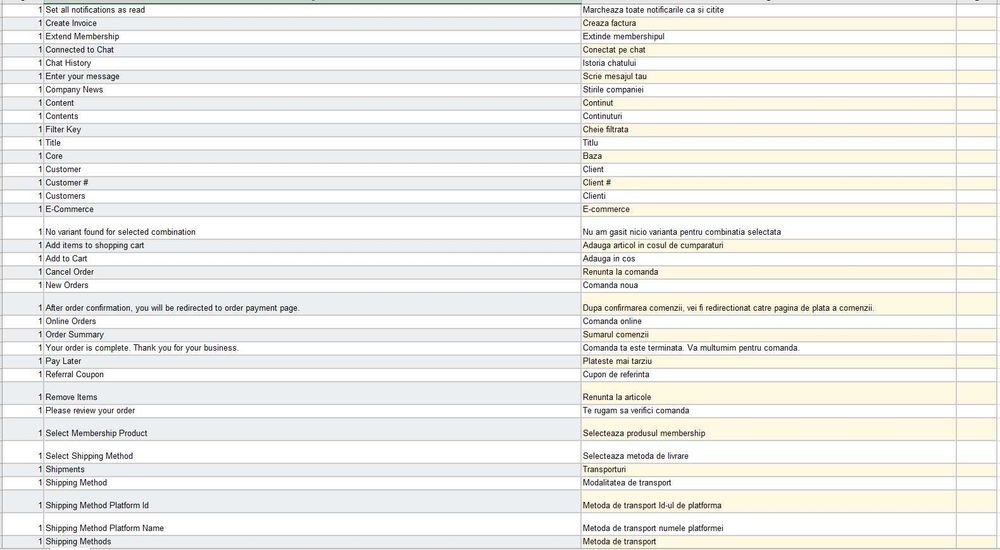Click the 'Renunta la comanda' cell
This screenshot has width=1000, height=550.
point(768,272)
